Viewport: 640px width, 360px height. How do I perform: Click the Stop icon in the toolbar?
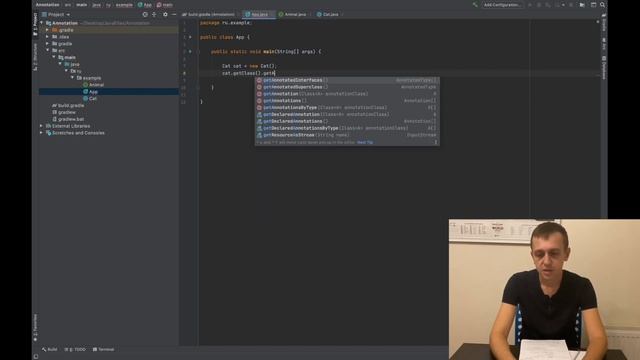click(x=571, y=5)
